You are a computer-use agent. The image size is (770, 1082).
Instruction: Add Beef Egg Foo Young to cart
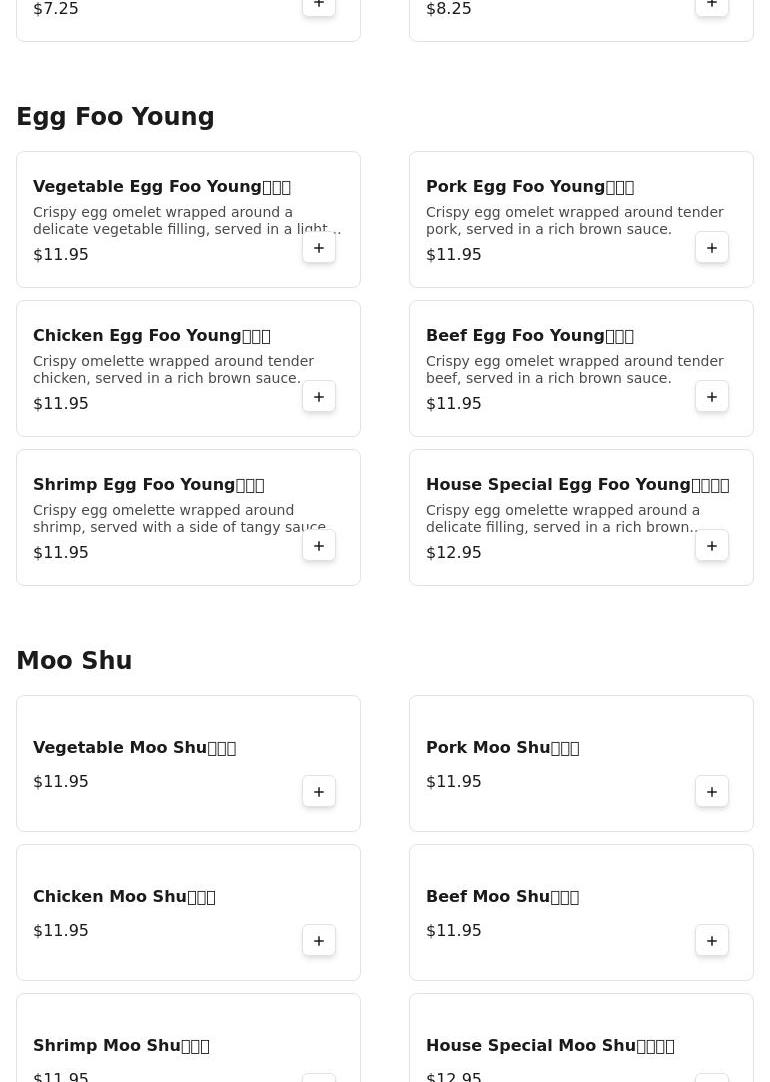coord(712,397)
